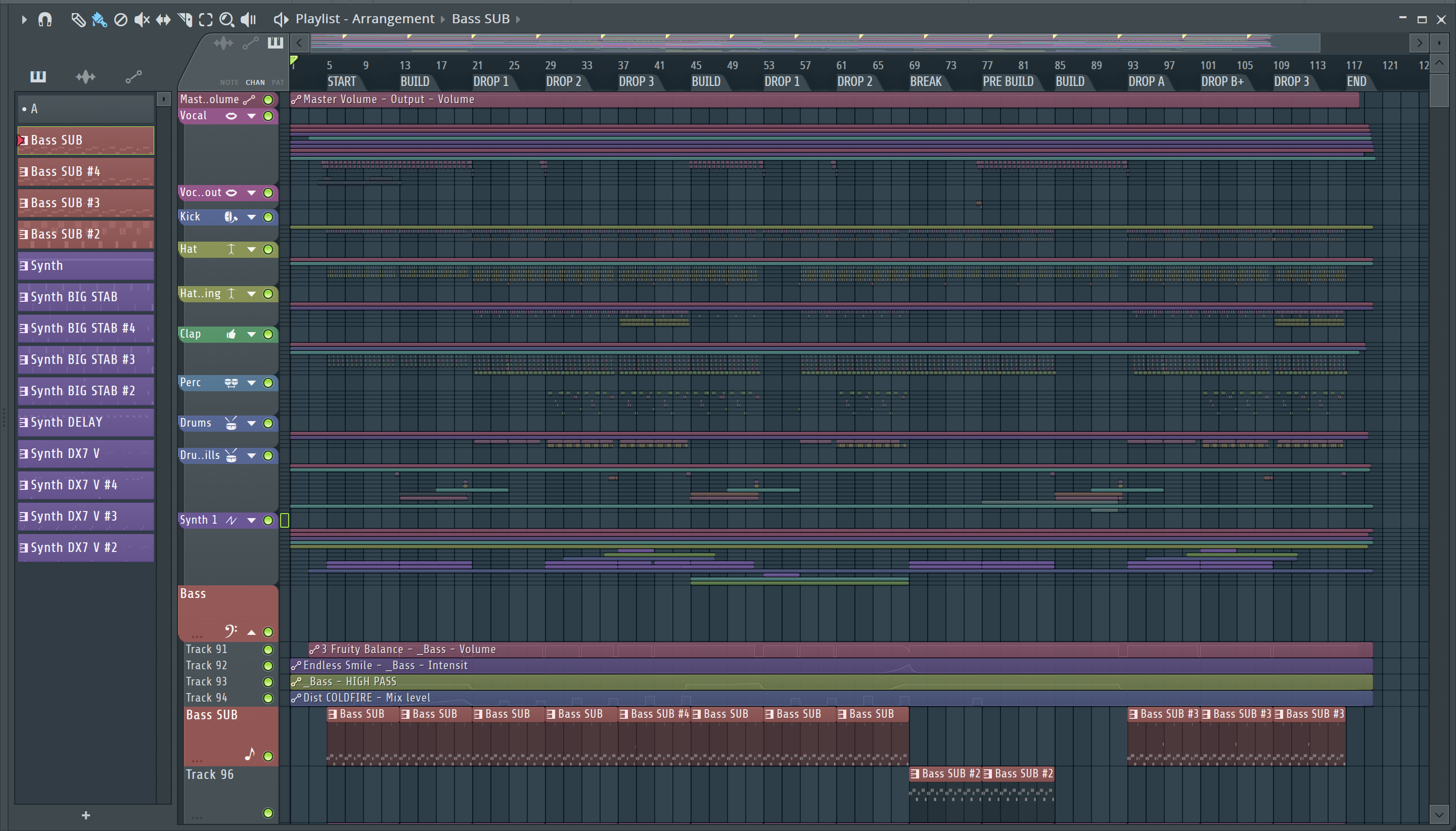Viewport: 1456px width, 831px height.
Task: Switch to the CHAN tab
Action: click(255, 82)
